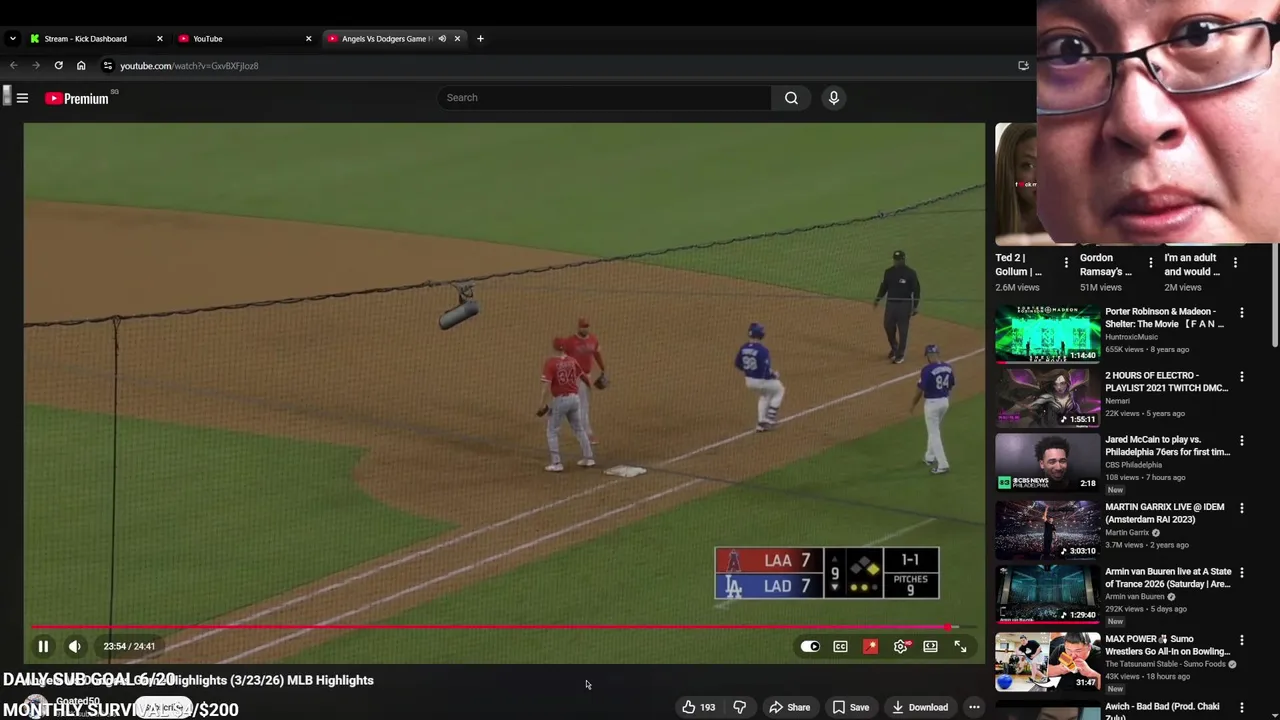
Task: Open options for 2 Hours of Electro video
Action: 1242,377
